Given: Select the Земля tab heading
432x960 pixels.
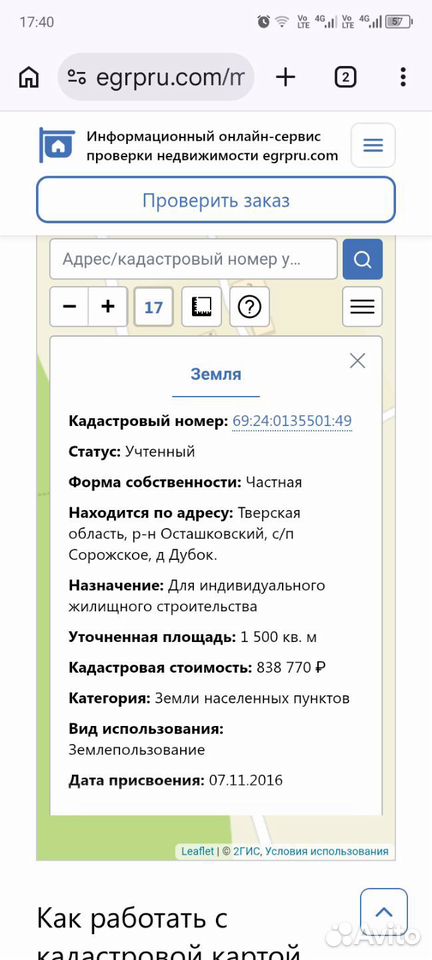Looking at the screenshot, I should point(216,375).
